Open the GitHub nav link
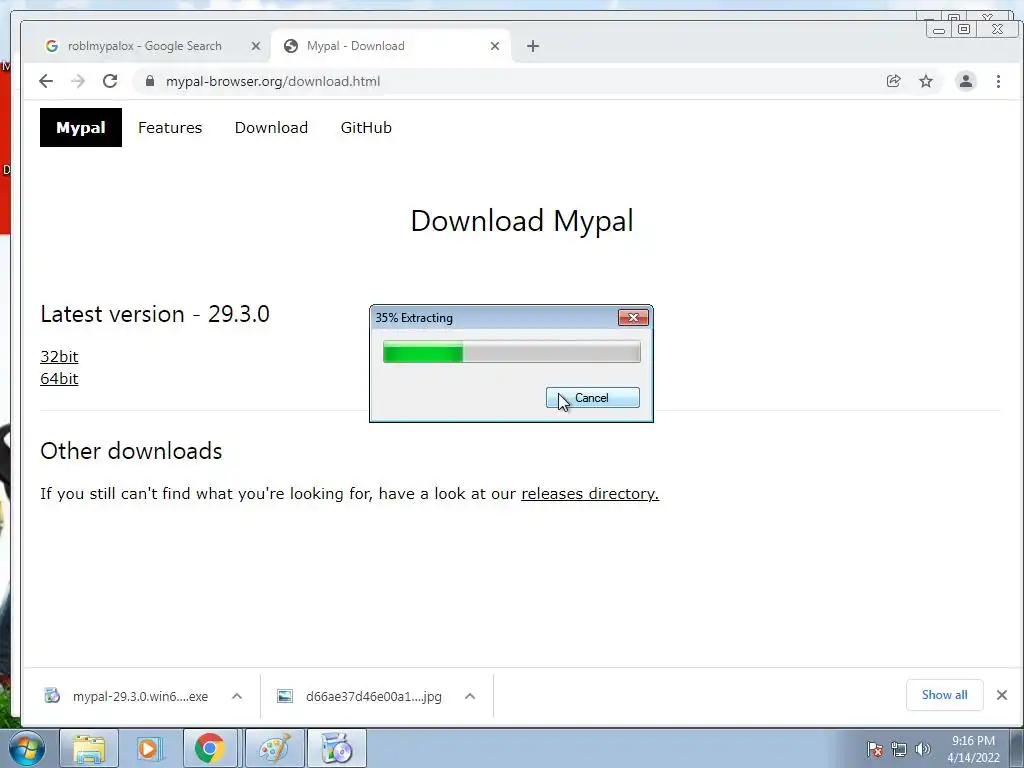Screen dimensions: 1024x768 pyautogui.click(x=366, y=127)
